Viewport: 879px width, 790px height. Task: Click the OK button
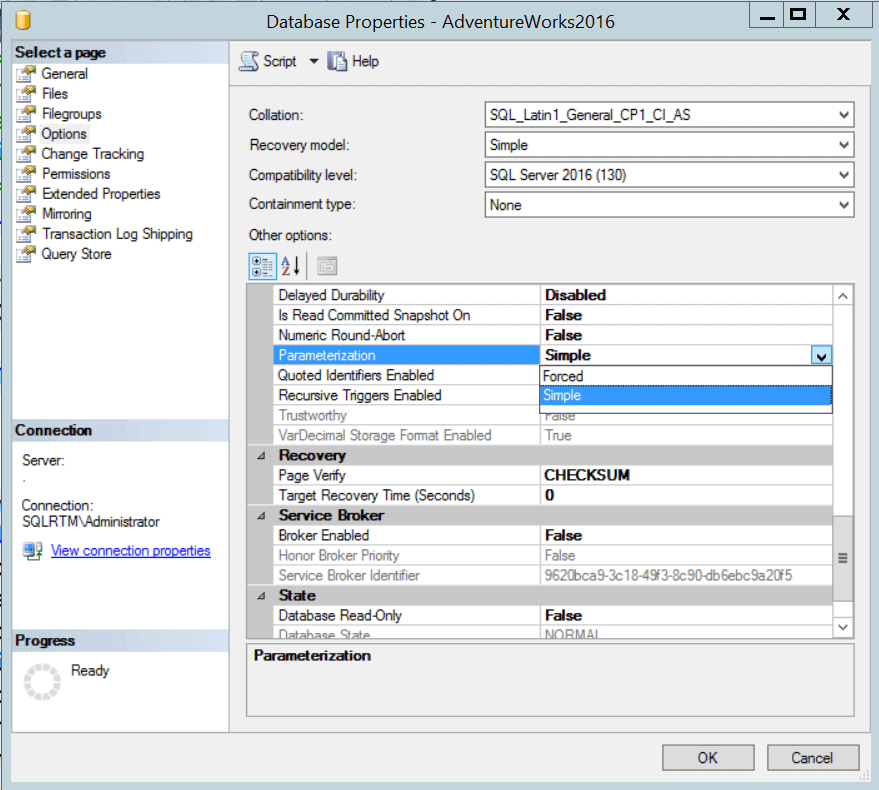click(x=708, y=758)
